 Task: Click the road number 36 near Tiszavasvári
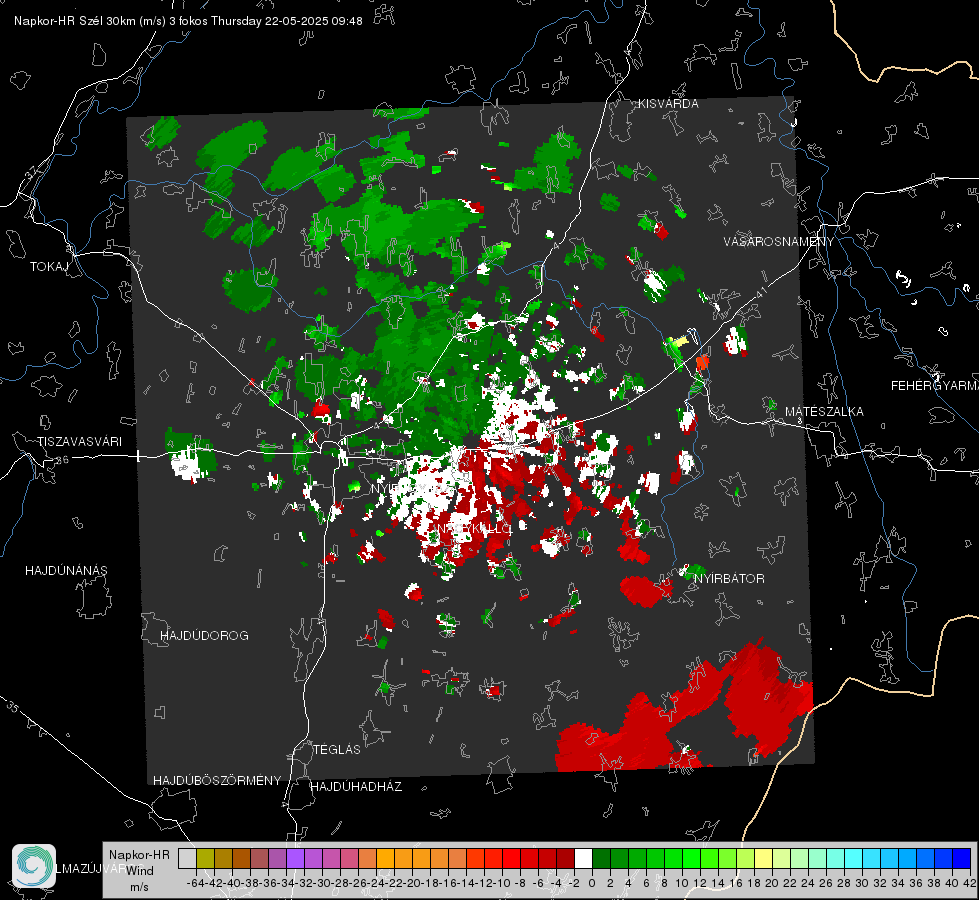click(62, 460)
